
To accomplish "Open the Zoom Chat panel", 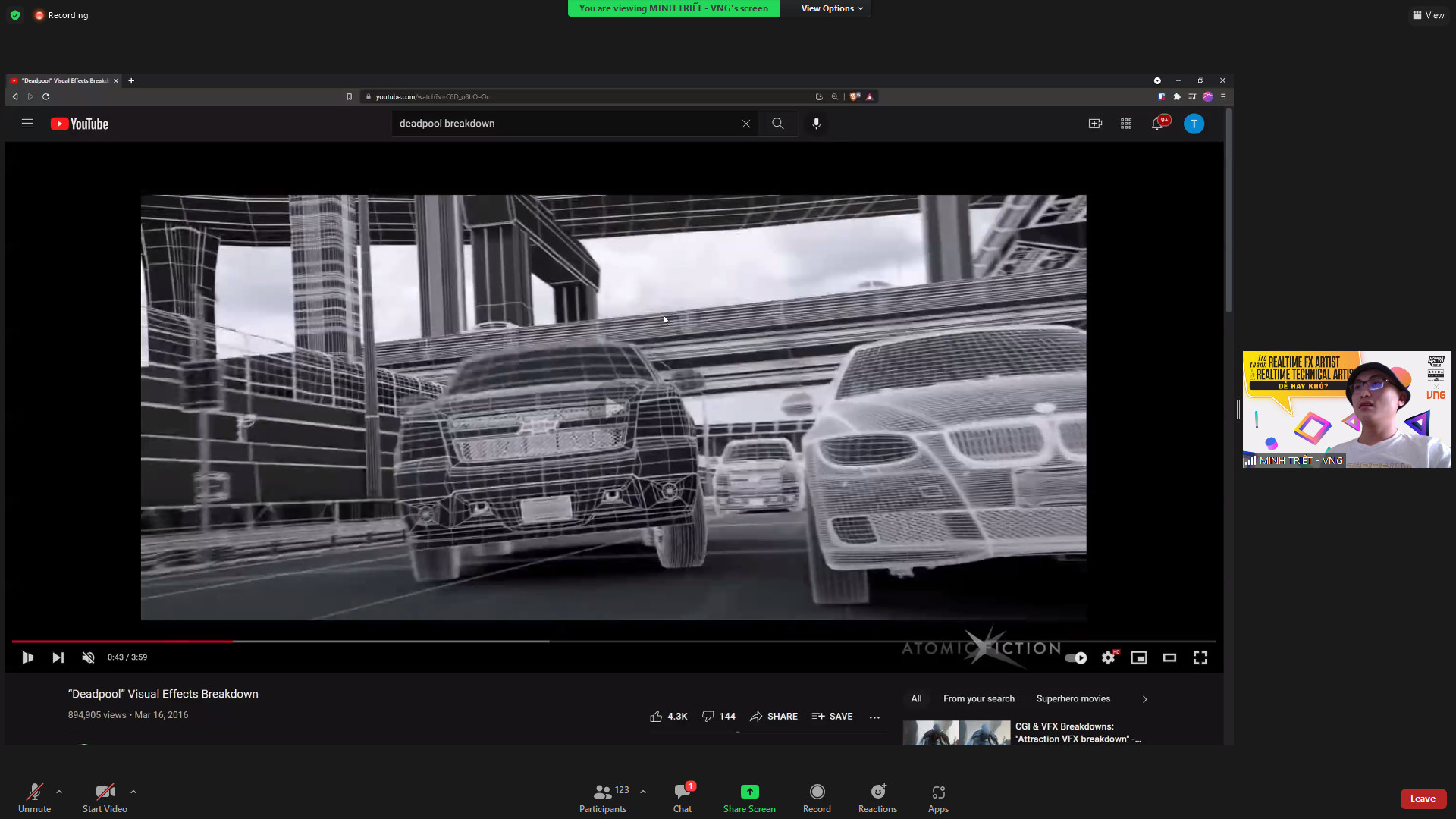I will pyautogui.click(x=682, y=799).
